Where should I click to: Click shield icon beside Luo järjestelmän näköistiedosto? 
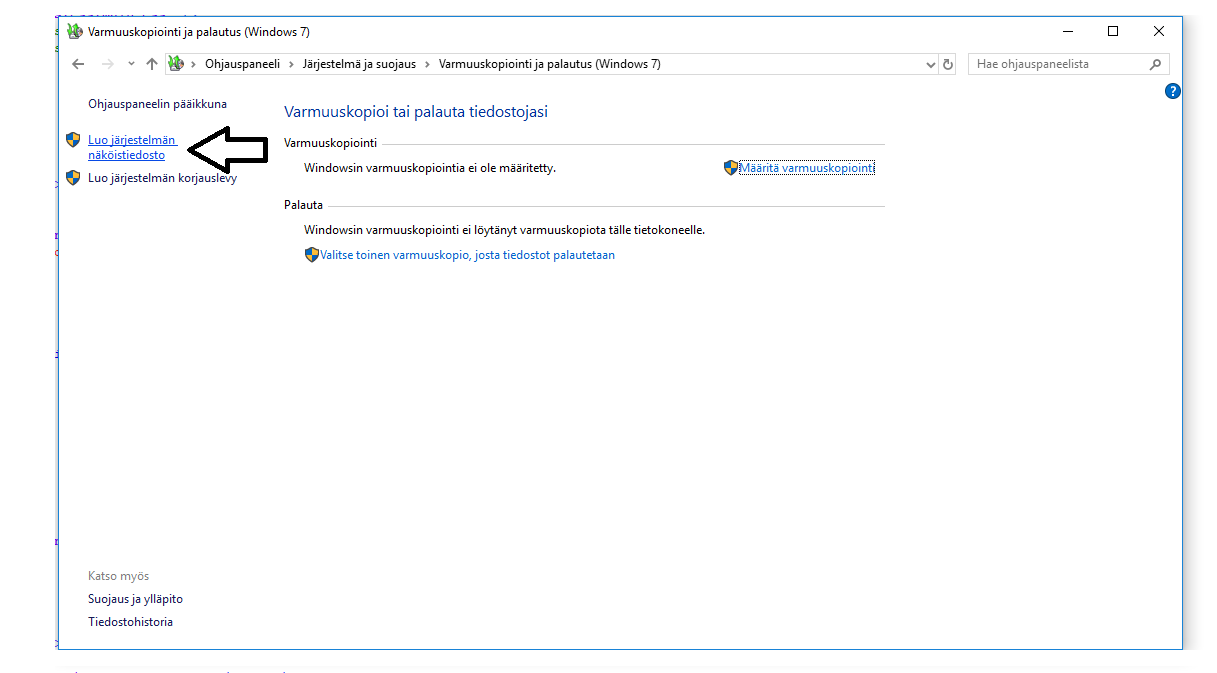[x=73, y=140]
